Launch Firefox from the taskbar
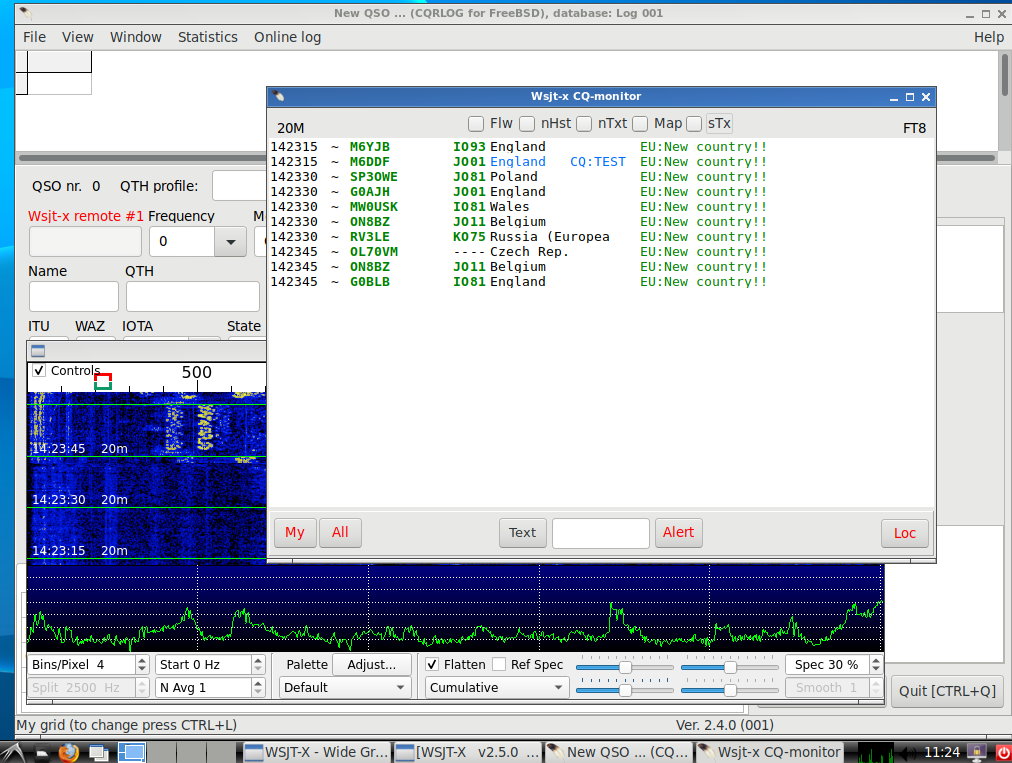 68,753
